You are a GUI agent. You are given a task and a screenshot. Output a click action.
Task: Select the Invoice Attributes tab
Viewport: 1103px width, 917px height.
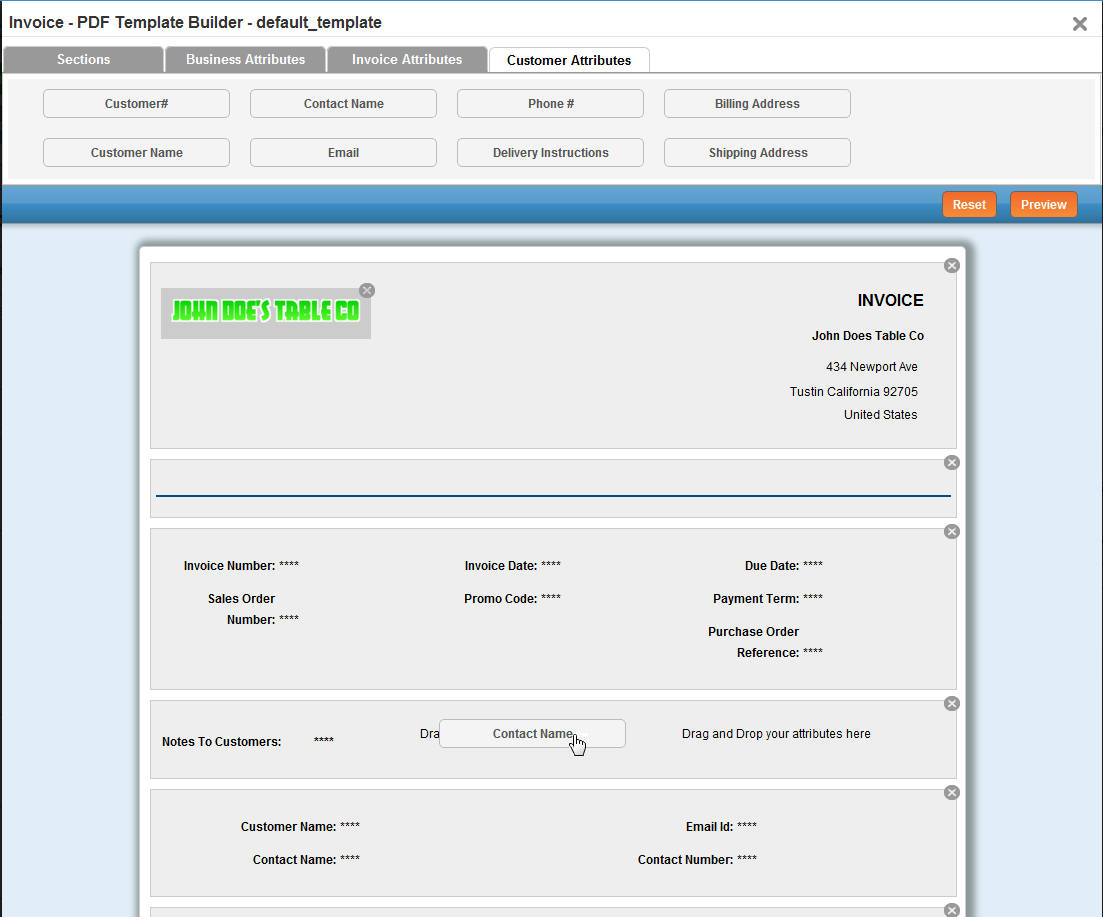[x=407, y=60]
